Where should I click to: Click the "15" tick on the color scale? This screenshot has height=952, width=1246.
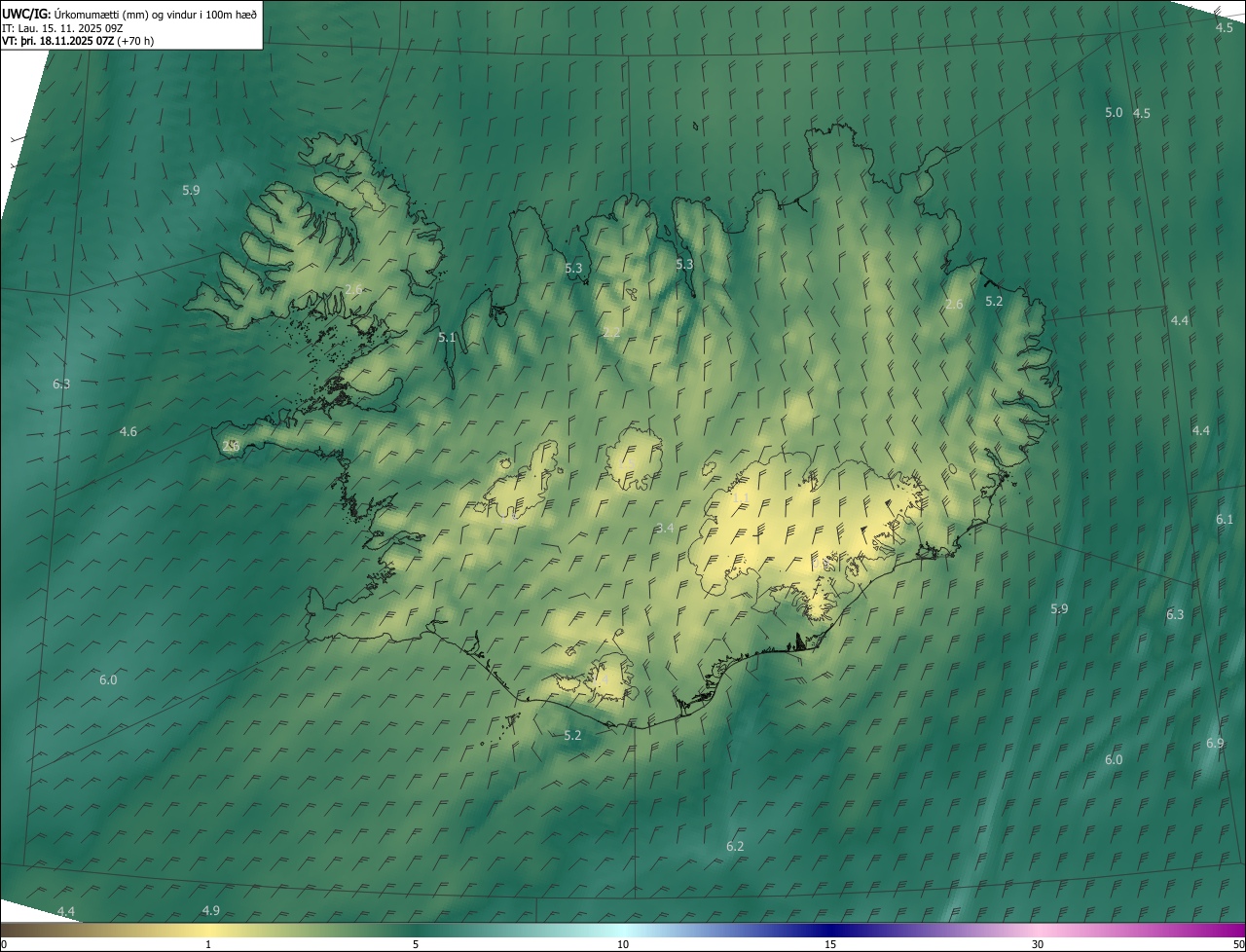click(830, 944)
